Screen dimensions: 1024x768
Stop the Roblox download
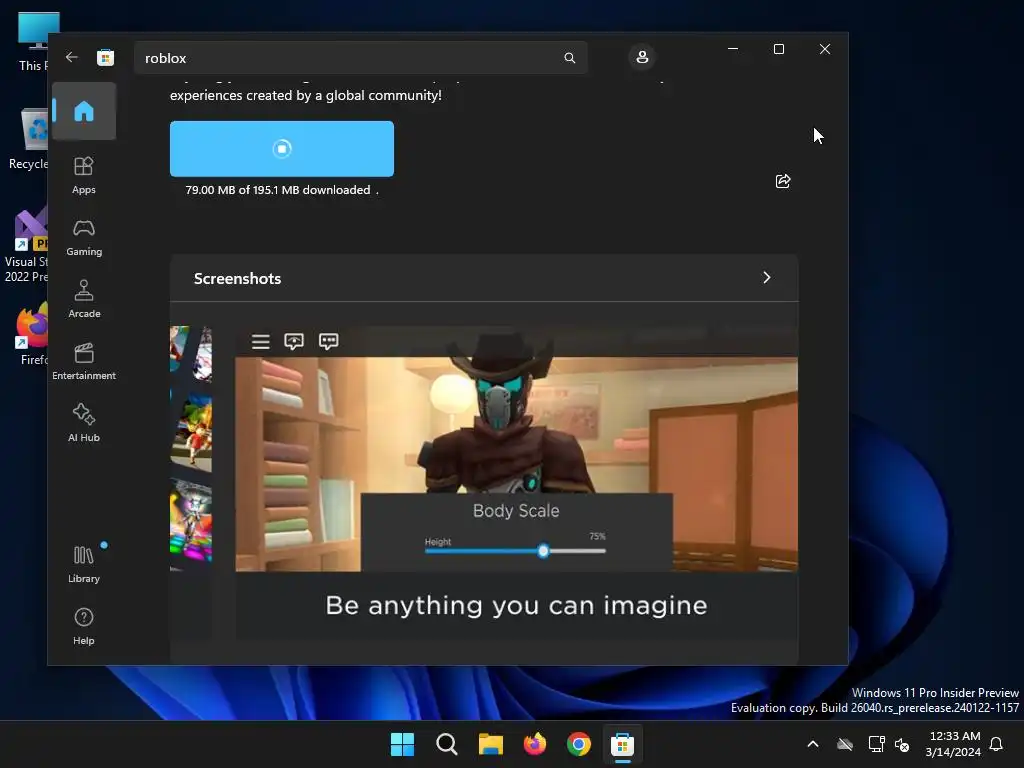pyautogui.click(x=281, y=149)
